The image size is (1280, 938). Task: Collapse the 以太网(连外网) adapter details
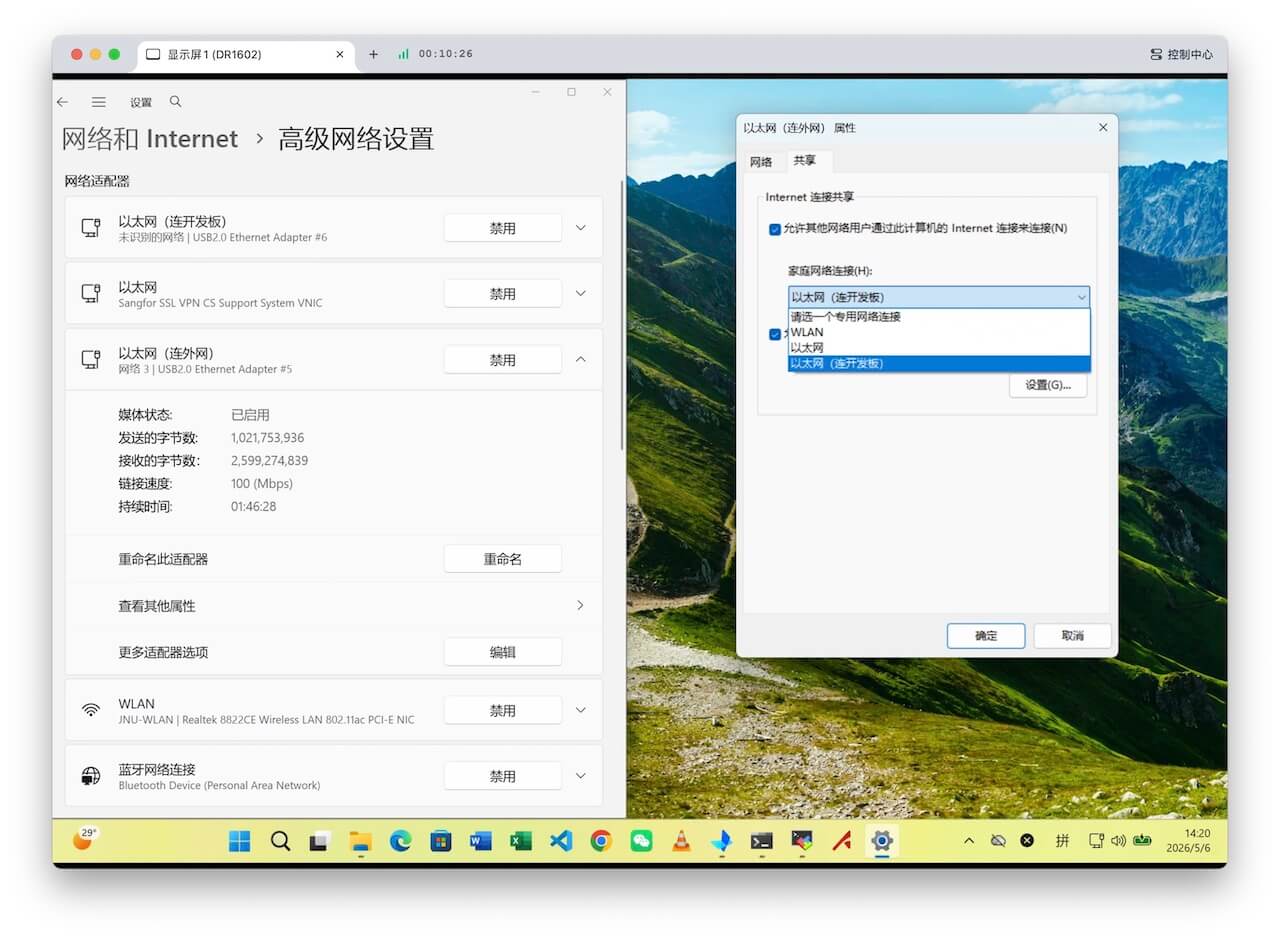pos(581,360)
